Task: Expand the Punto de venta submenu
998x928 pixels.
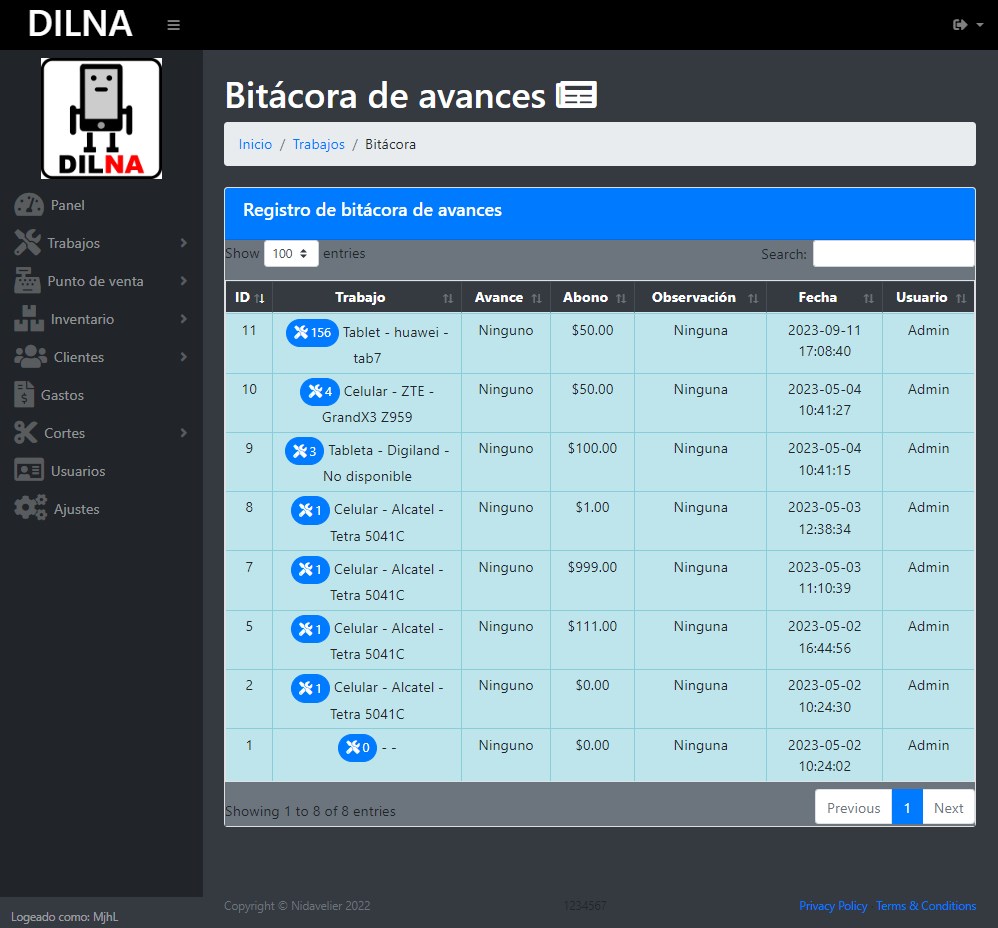Action: point(100,281)
